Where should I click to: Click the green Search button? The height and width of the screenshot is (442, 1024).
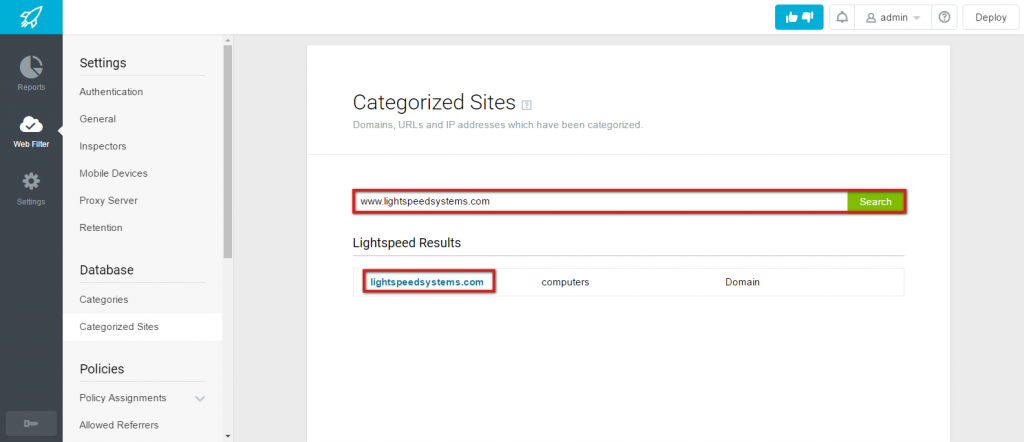tap(875, 202)
